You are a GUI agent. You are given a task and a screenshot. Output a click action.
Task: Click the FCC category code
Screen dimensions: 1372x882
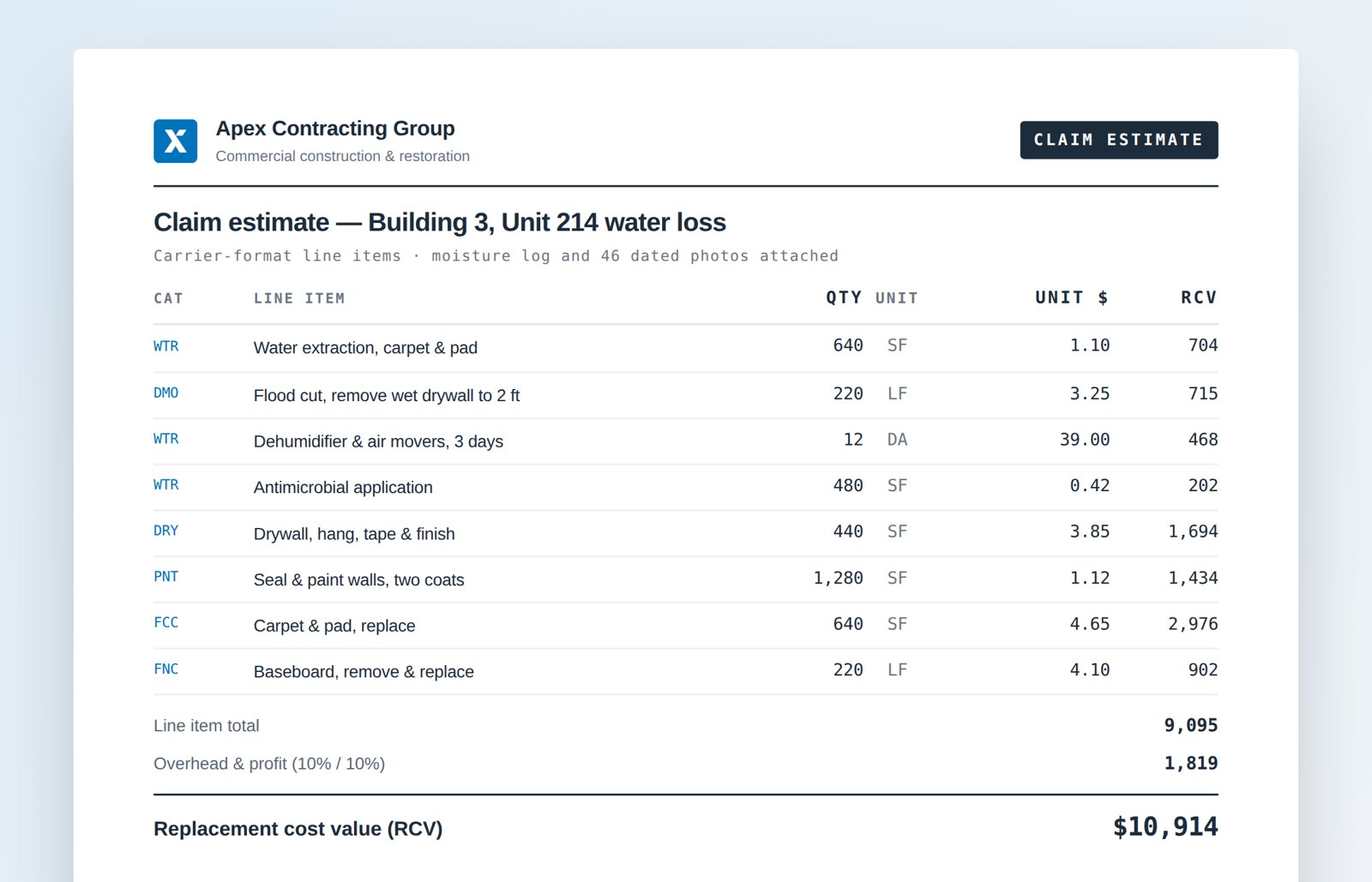166,622
